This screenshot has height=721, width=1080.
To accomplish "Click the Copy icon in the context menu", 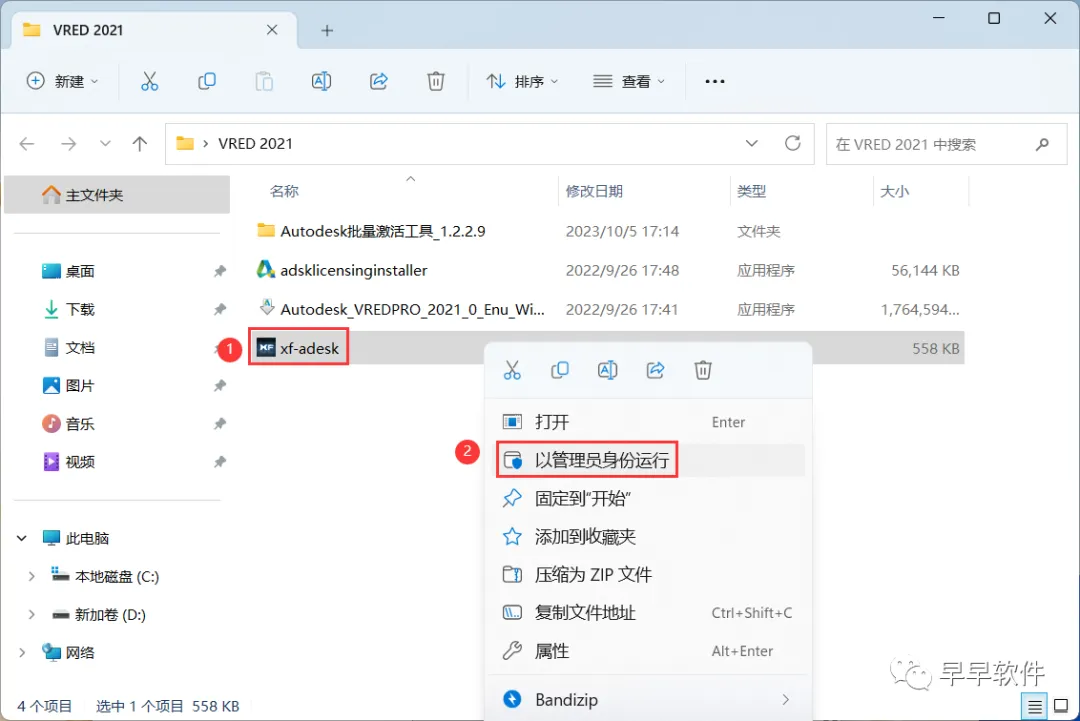I will [559, 370].
